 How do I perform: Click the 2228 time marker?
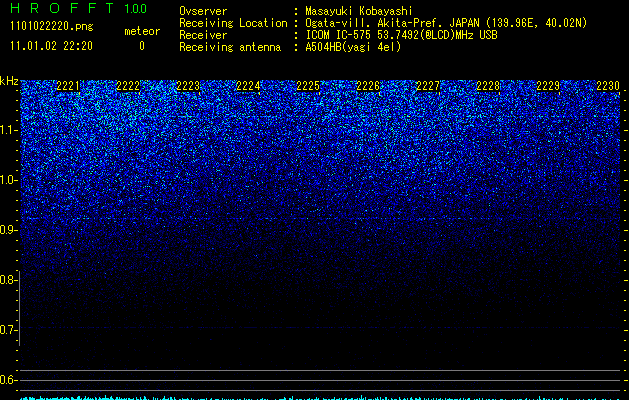tap(488, 86)
